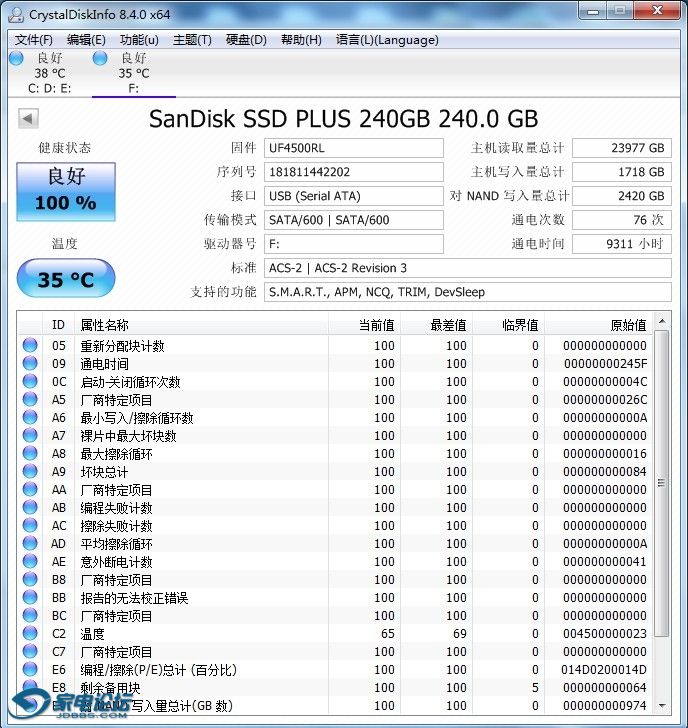Select the row 剩余备用块
The width and height of the screenshot is (688, 728).
[x=336, y=687]
